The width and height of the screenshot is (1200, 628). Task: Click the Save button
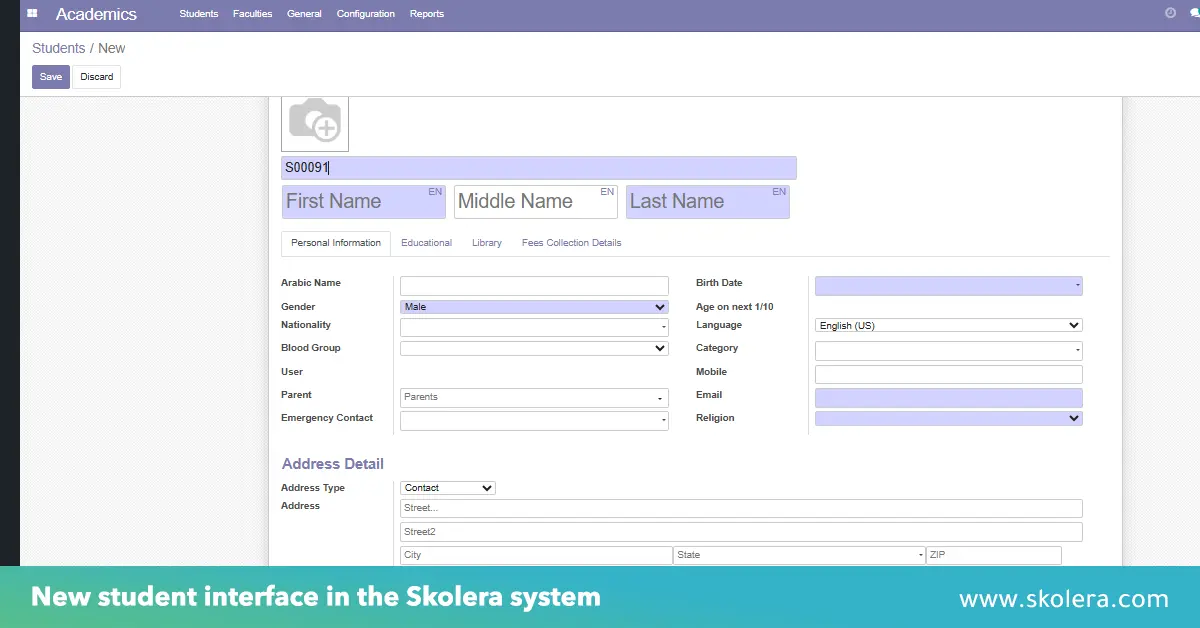click(x=50, y=76)
